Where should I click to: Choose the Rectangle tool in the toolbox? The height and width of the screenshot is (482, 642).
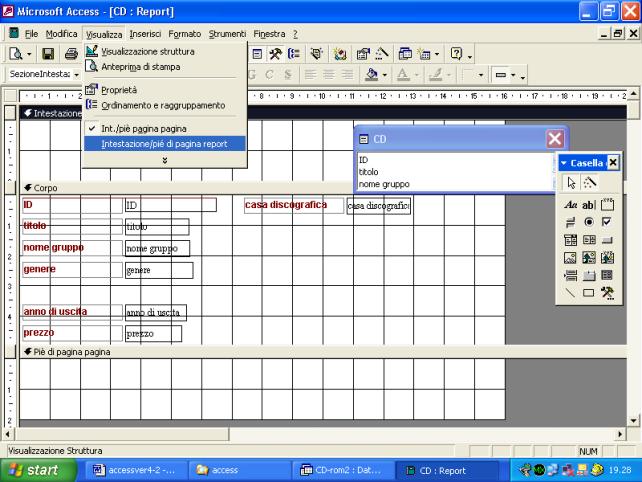[x=589, y=293]
